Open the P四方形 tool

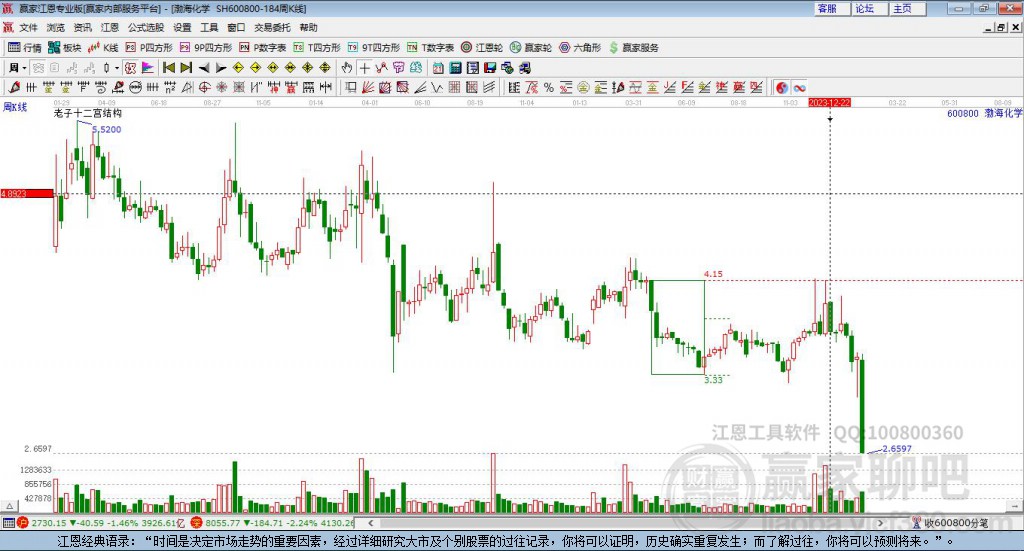pos(149,48)
